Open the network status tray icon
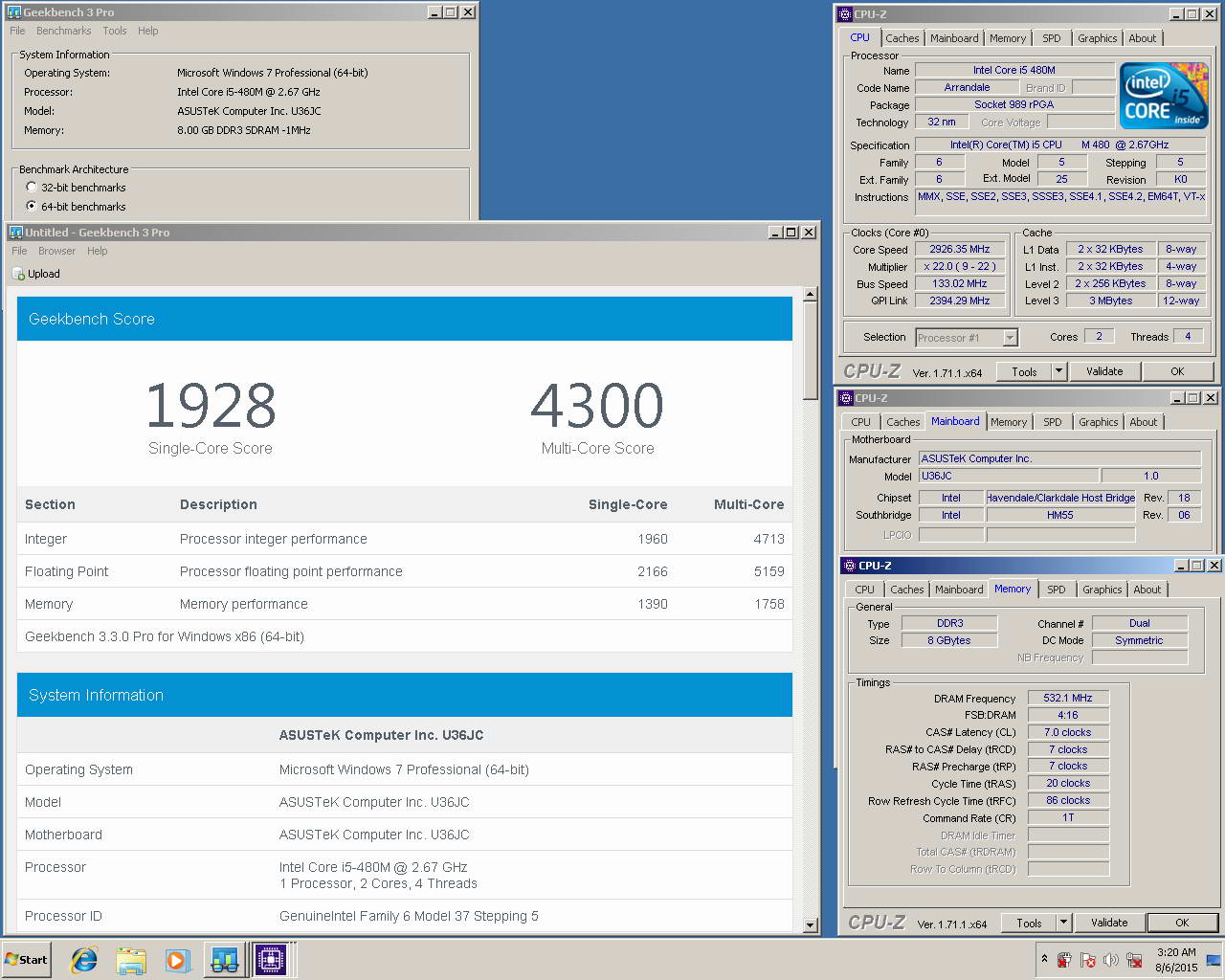The height and width of the screenshot is (980, 1225). 1134,959
